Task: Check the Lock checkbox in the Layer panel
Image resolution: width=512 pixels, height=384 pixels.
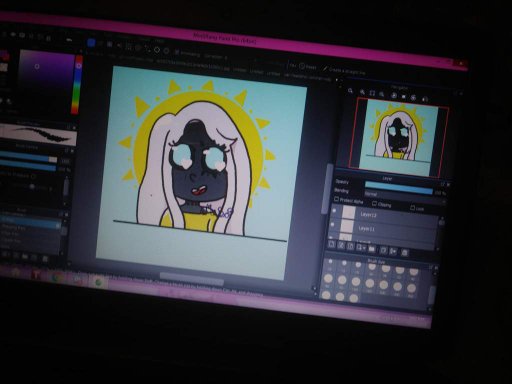Action: (x=412, y=208)
